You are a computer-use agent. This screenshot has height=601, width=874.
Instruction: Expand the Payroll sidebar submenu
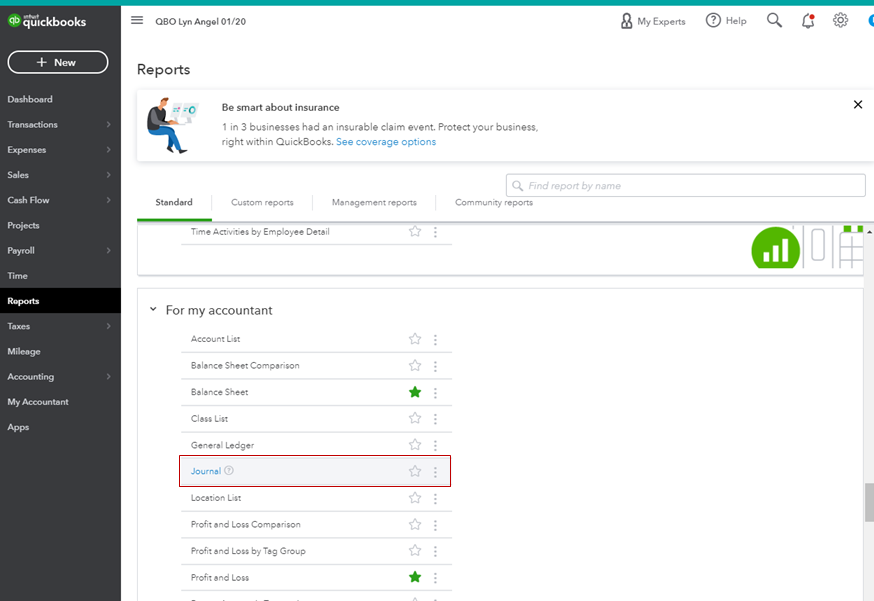coord(109,250)
